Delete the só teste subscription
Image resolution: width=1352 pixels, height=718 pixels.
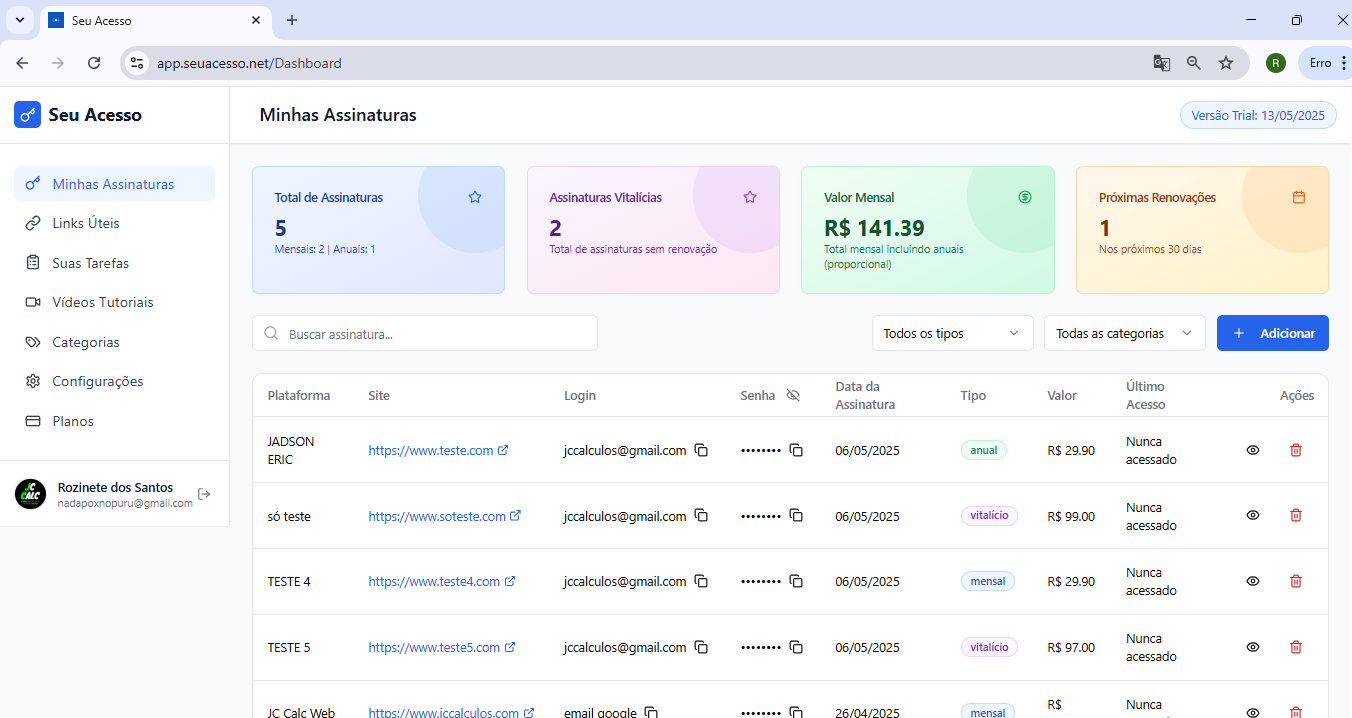point(1296,515)
